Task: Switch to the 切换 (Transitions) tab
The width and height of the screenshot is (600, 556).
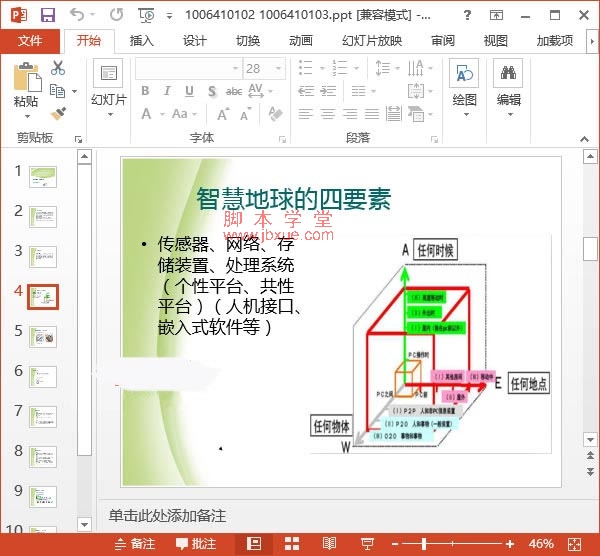Action: 248,41
